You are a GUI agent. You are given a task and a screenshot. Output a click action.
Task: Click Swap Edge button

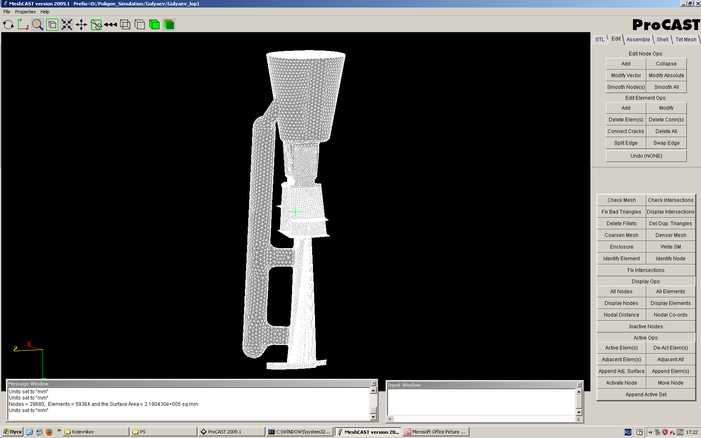coord(666,143)
